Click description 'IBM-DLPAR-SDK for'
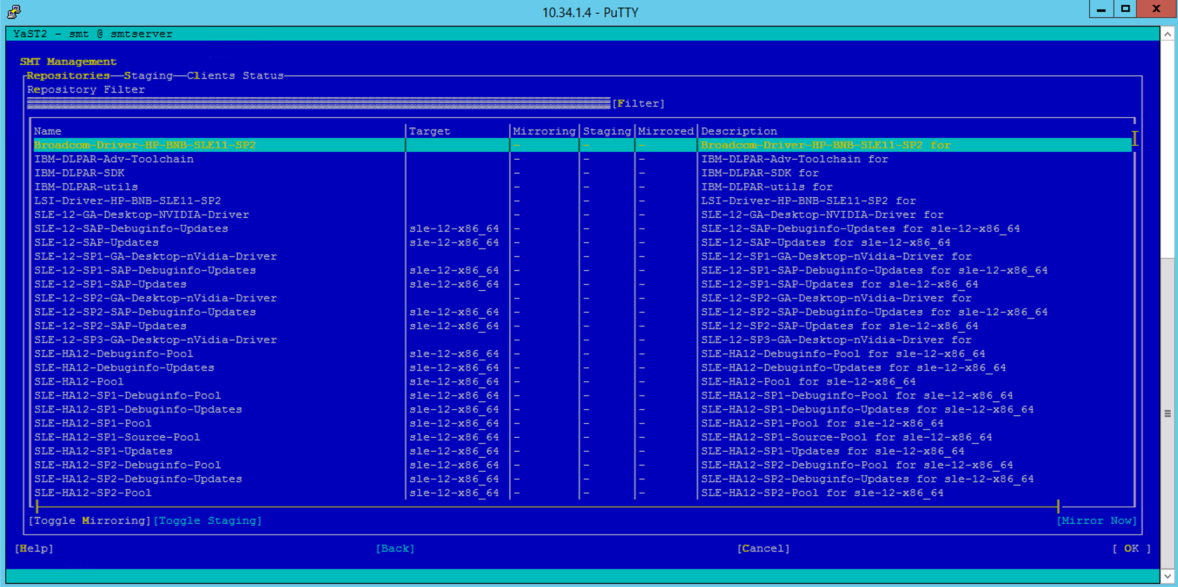1178x587 pixels. click(x=760, y=173)
